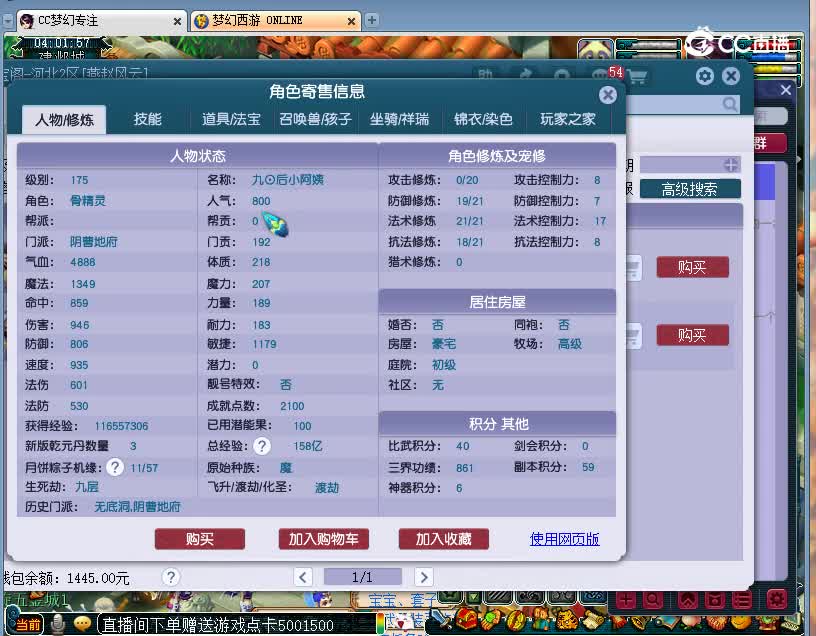Close the 角色寄售信息 dialog
The height and width of the screenshot is (636, 816).
tap(607, 95)
